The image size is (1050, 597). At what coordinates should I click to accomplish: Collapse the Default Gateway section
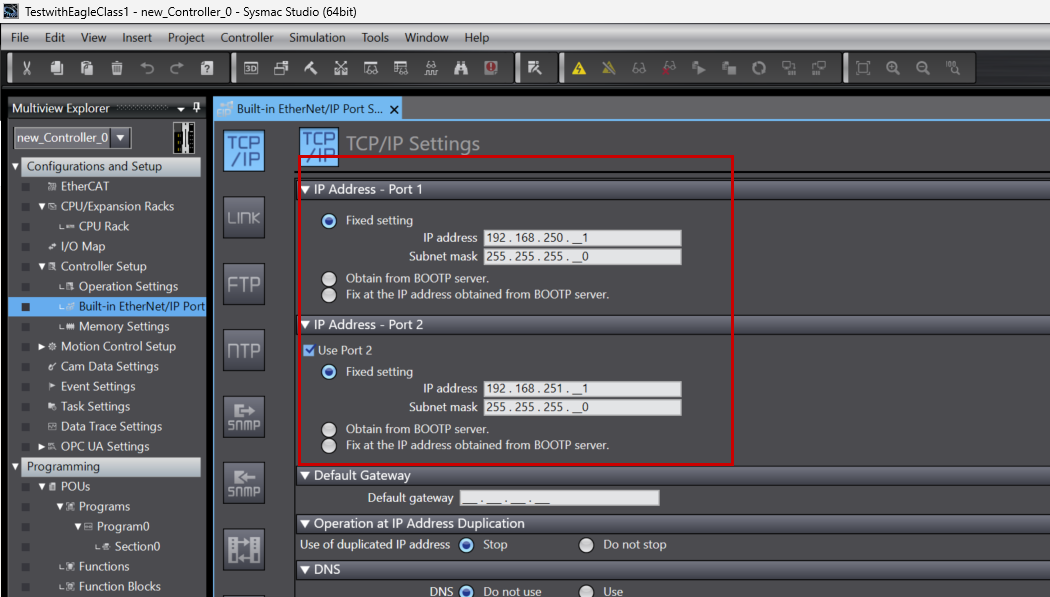(x=305, y=475)
